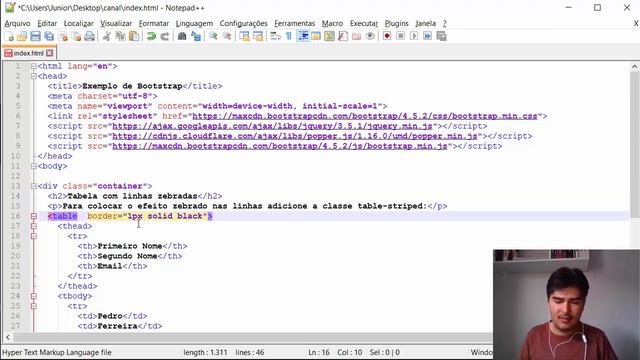Open the Function List icon
This screenshot has width=640, height=360.
[343, 36]
